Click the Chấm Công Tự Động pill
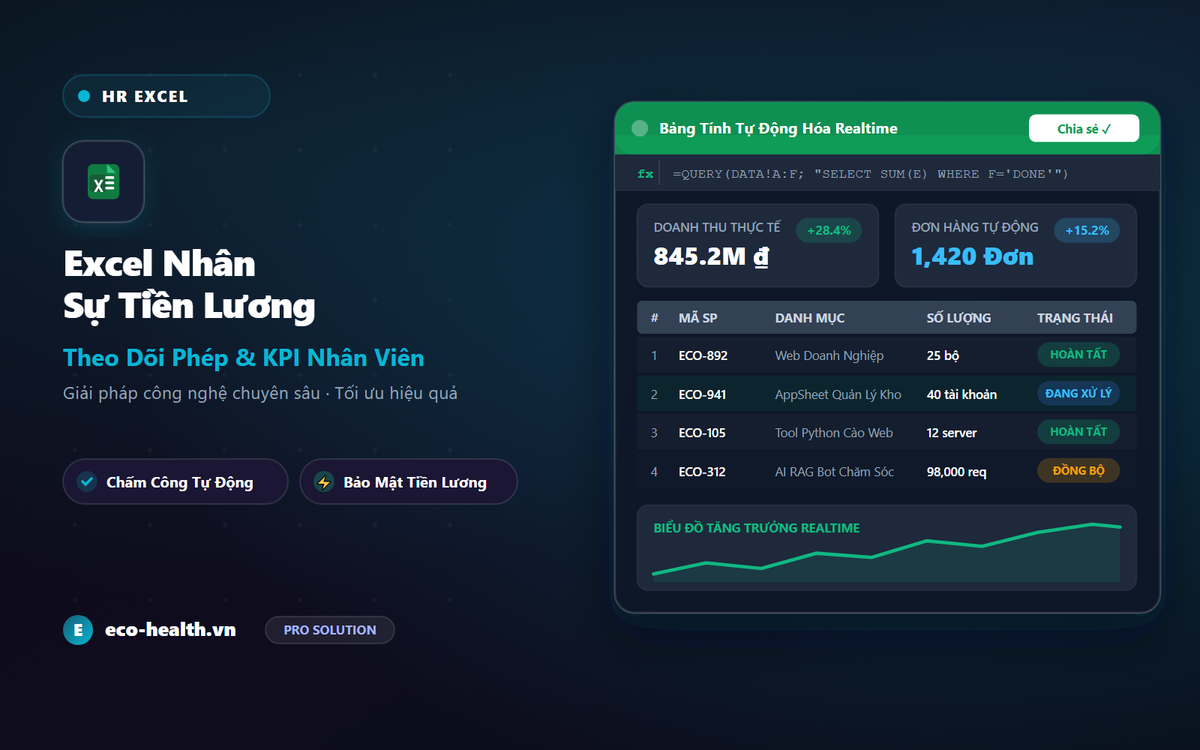This screenshot has height=750, width=1200. (x=175, y=482)
